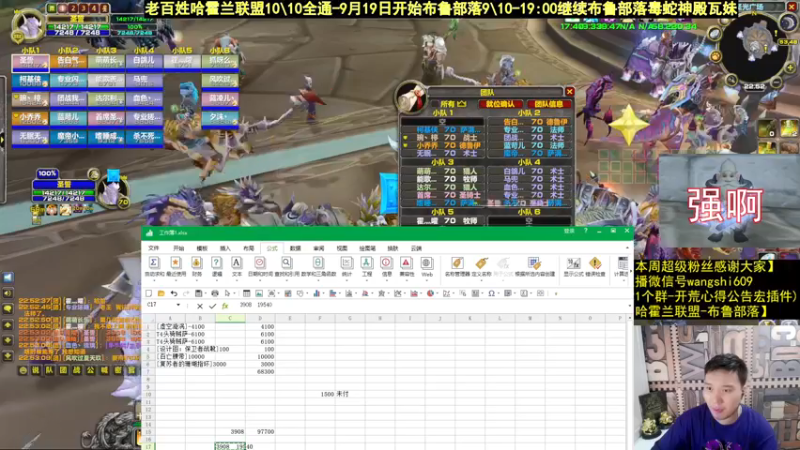The image size is (800, 450).
Task: Click the pie chart icon in quick toolbar
Action: coord(431,293)
